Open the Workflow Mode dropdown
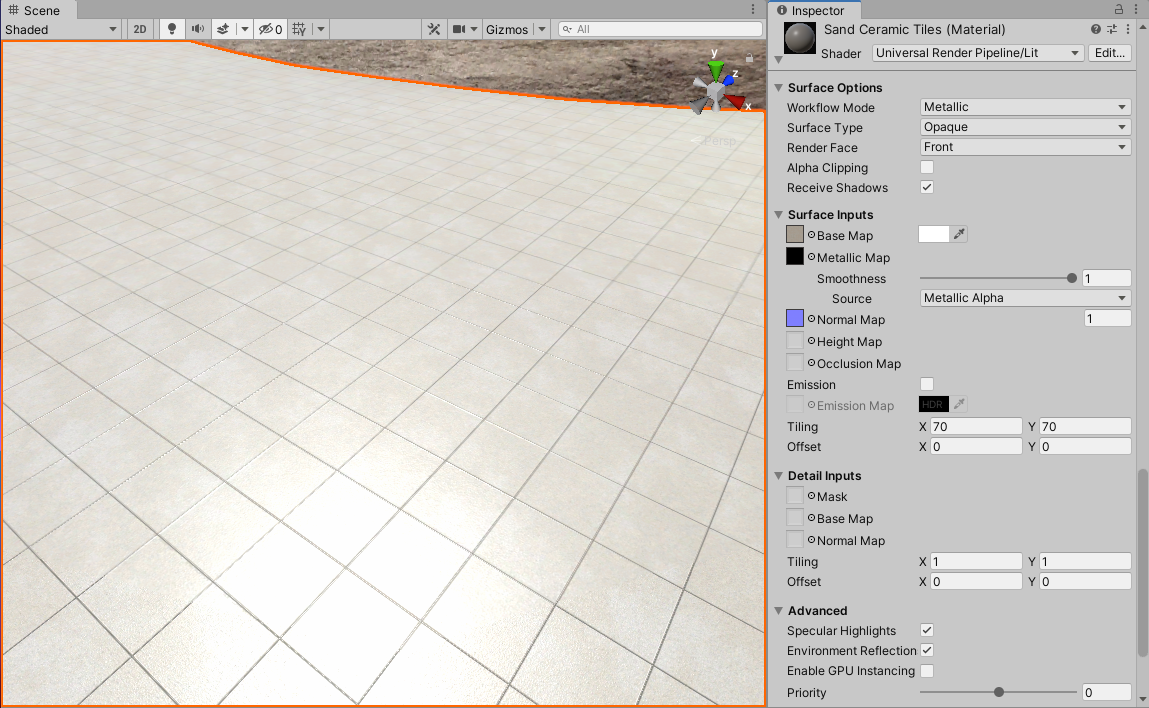Viewport: 1149px width, 708px height. [x=1025, y=107]
